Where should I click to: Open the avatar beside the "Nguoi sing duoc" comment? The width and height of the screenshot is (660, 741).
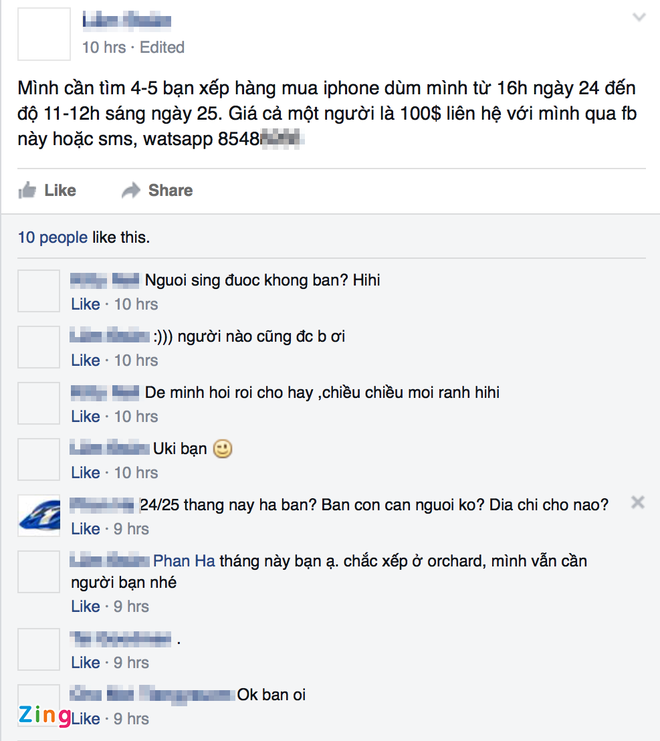40,290
